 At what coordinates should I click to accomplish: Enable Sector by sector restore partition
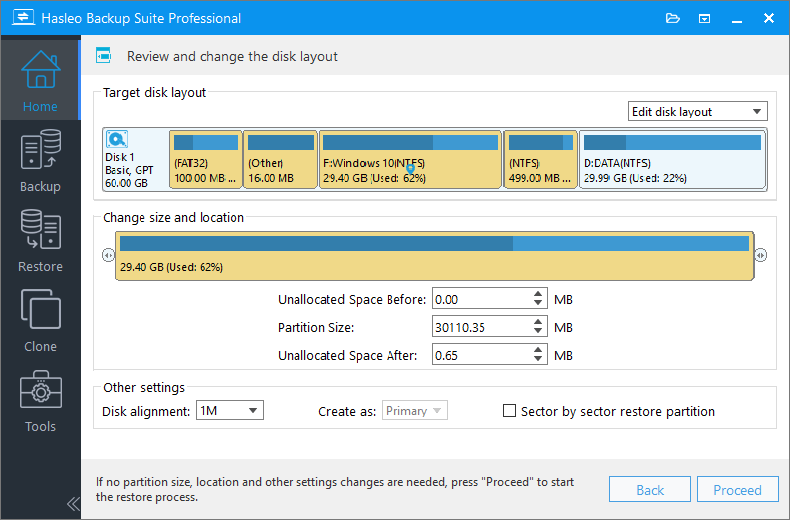pyautogui.click(x=509, y=411)
